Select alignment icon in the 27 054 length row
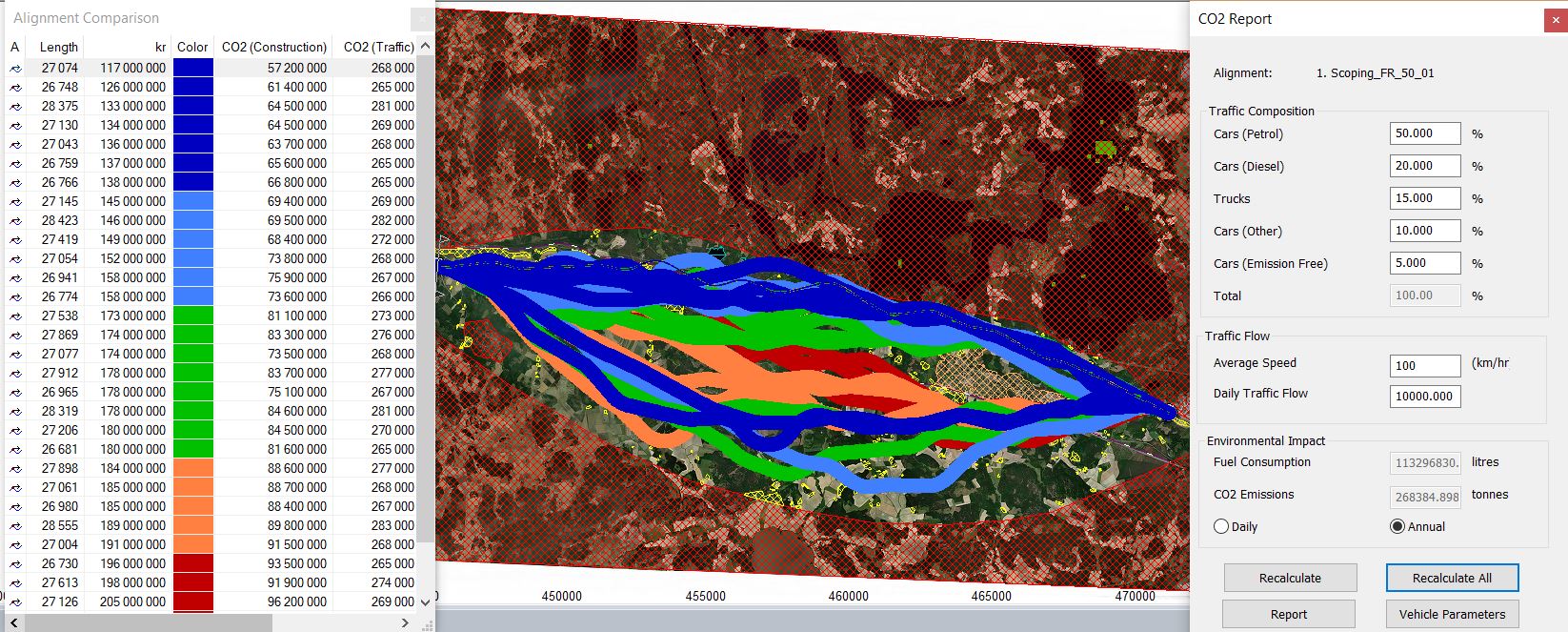This screenshot has height=632, width=1568. [15, 259]
